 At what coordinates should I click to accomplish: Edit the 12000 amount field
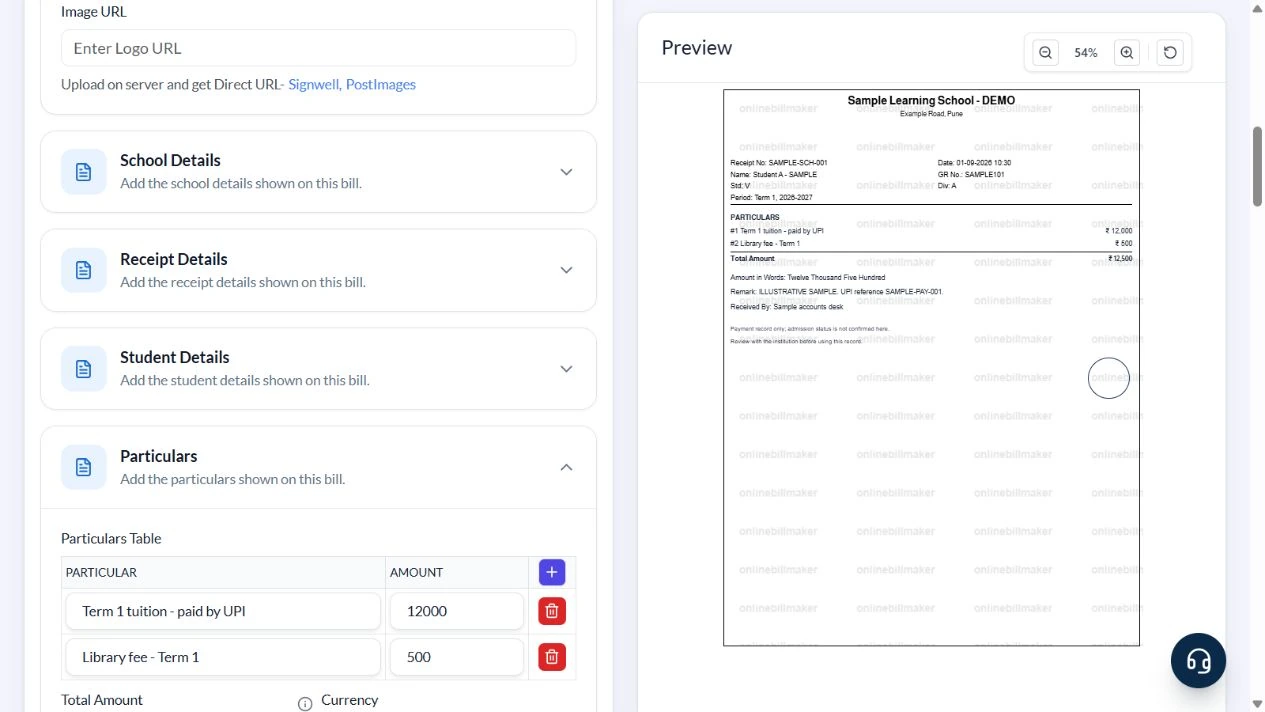pyautogui.click(x=457, y=611)
